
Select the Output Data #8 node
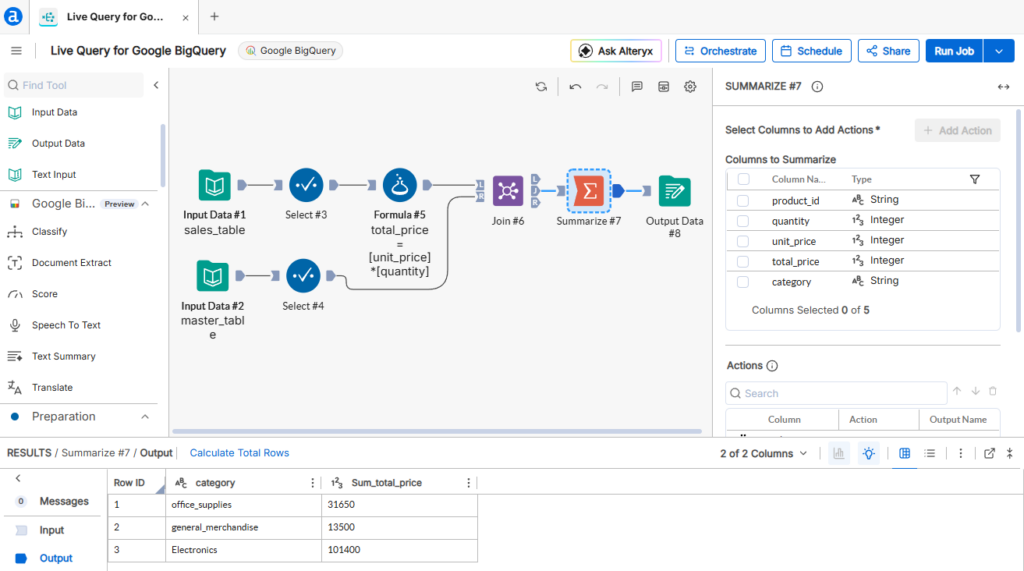pos(674,191)
